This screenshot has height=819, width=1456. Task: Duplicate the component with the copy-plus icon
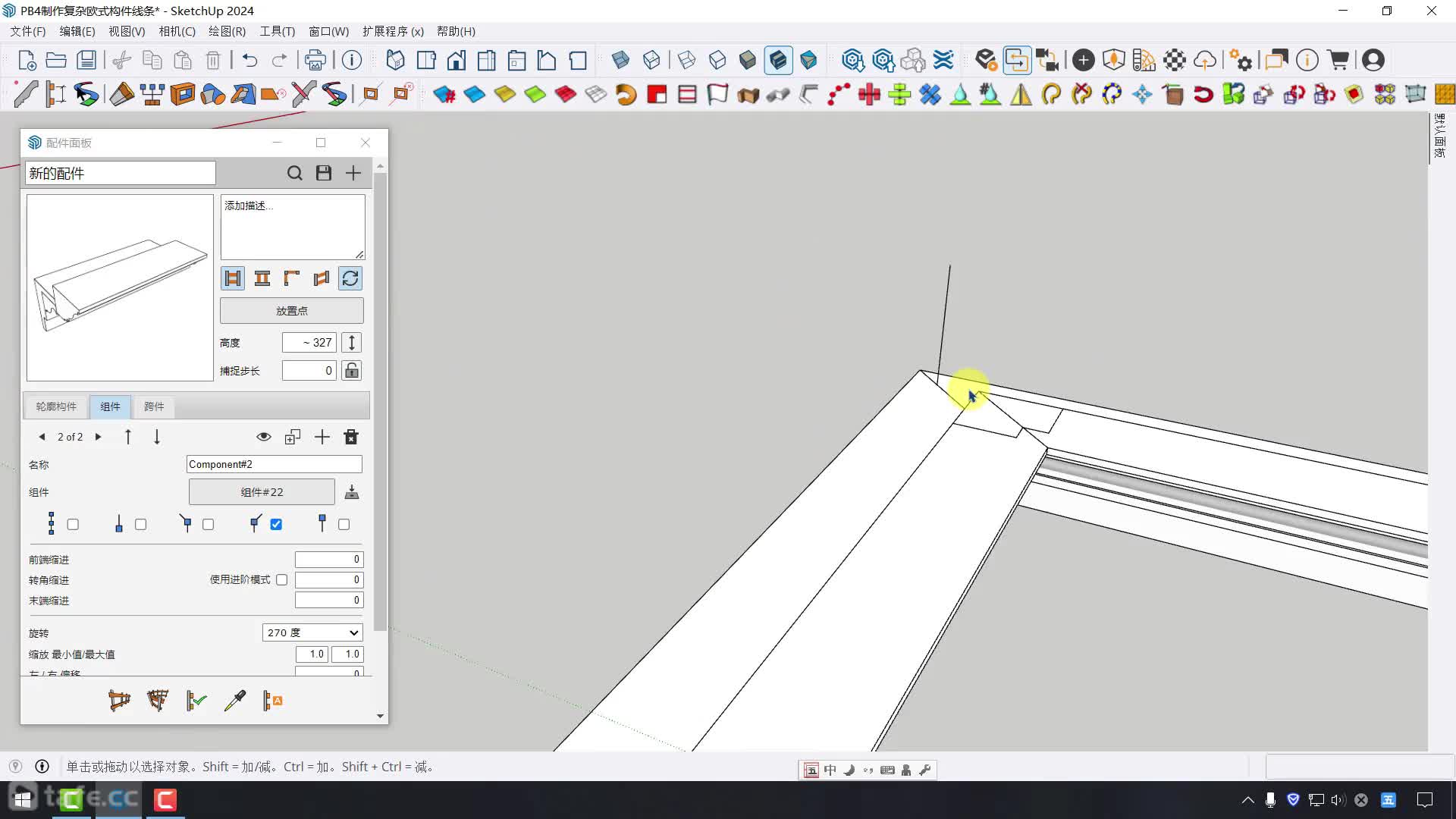point(293,437)
